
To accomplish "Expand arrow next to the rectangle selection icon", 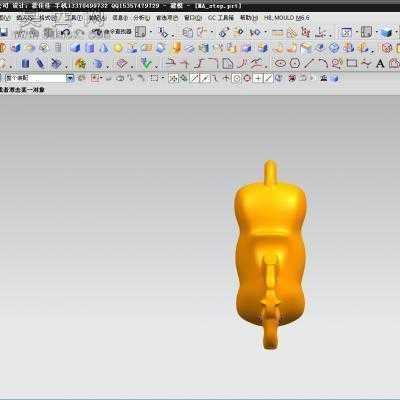I will click(x=163, y=78).
